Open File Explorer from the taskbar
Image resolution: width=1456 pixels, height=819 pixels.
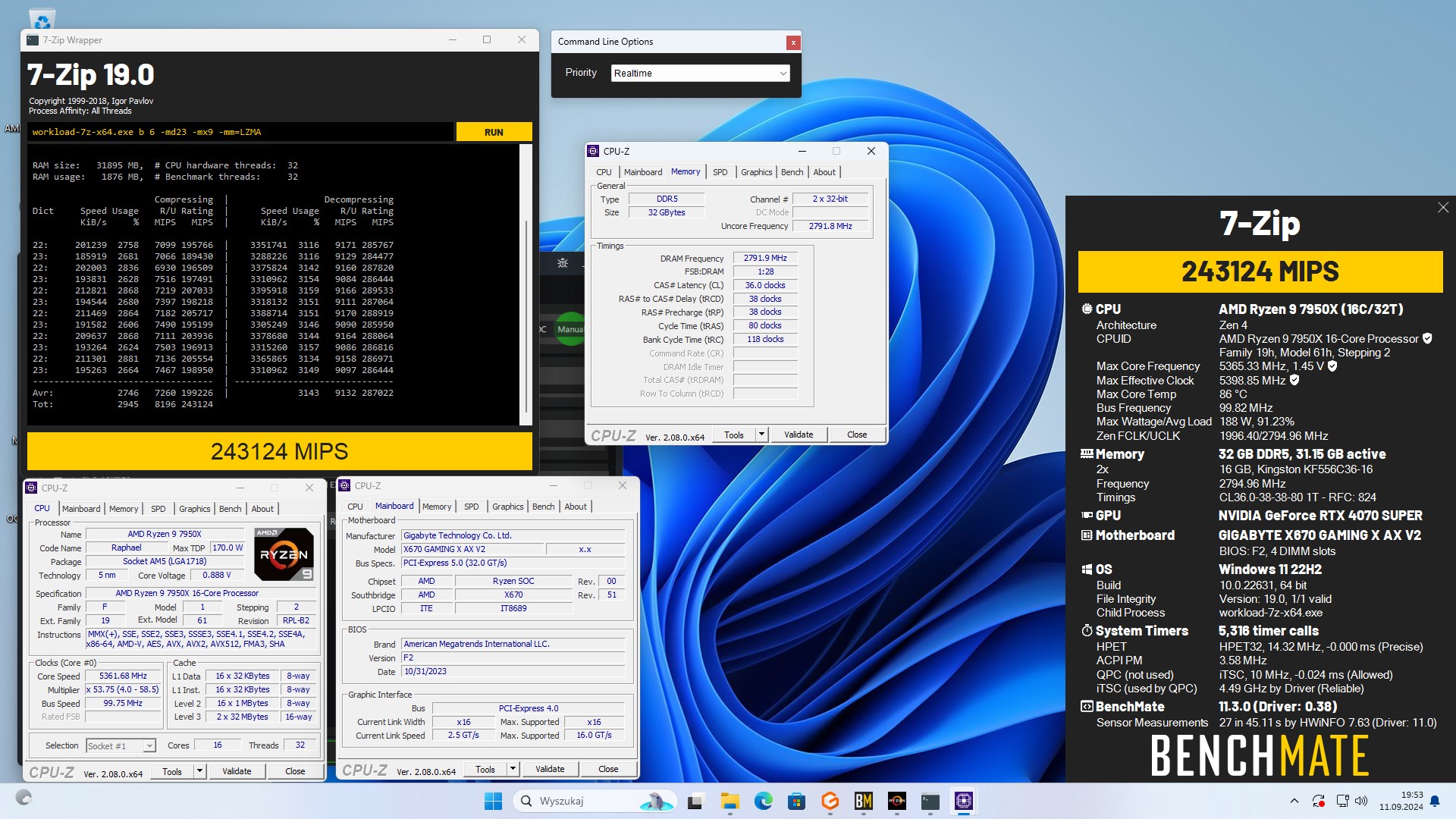[x=730, y=801]
